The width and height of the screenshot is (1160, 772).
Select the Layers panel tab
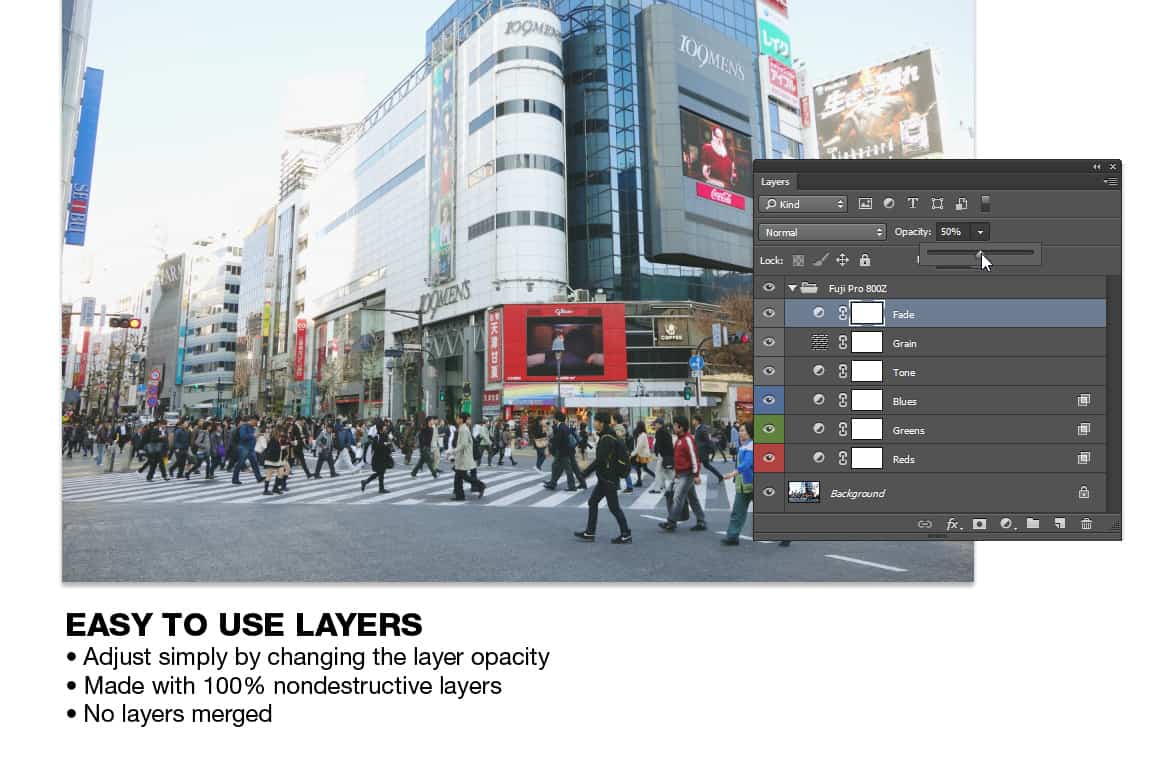tap(775, 181)
